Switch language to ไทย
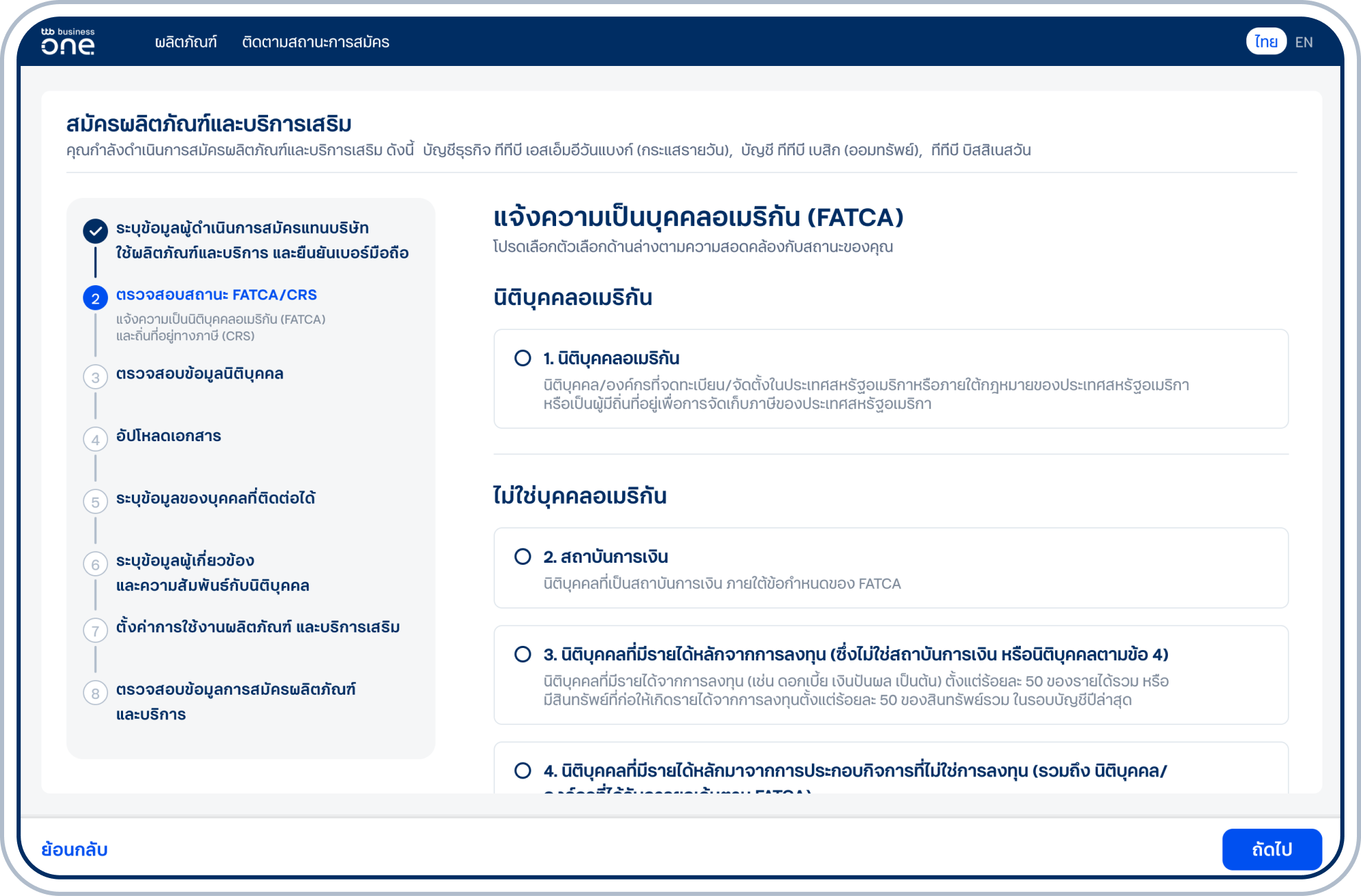The image size is (1361, 896). tap(1265, 41)
